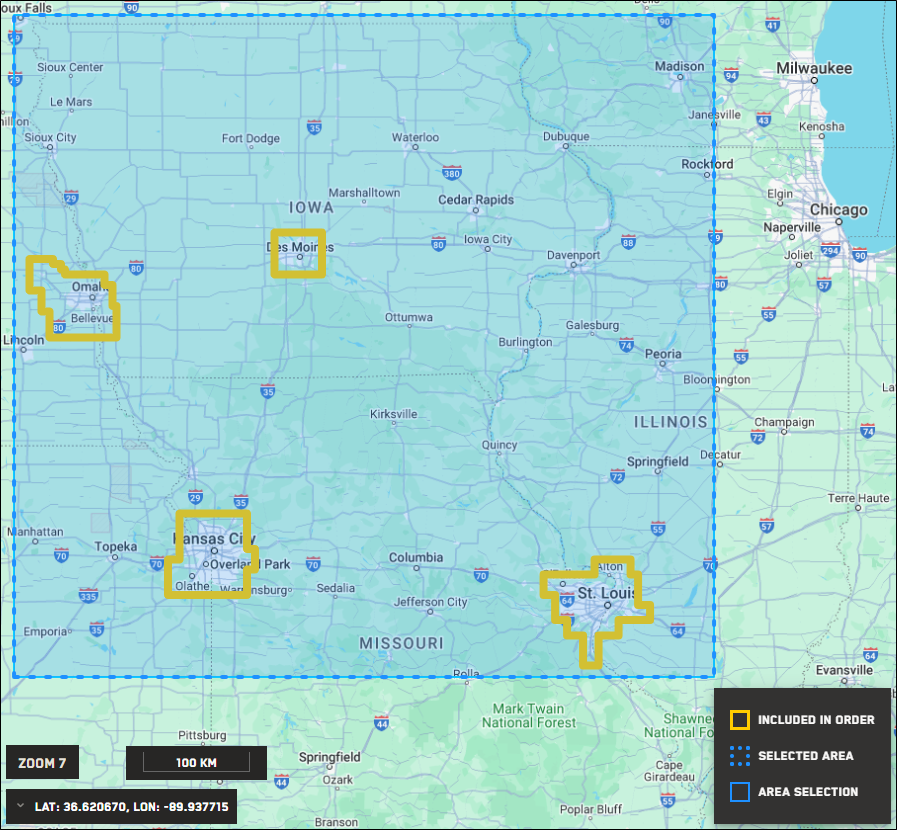Click the yellow Included In Order legend icon
Viewport: 897px width, 830px height.
pos(740,720)
